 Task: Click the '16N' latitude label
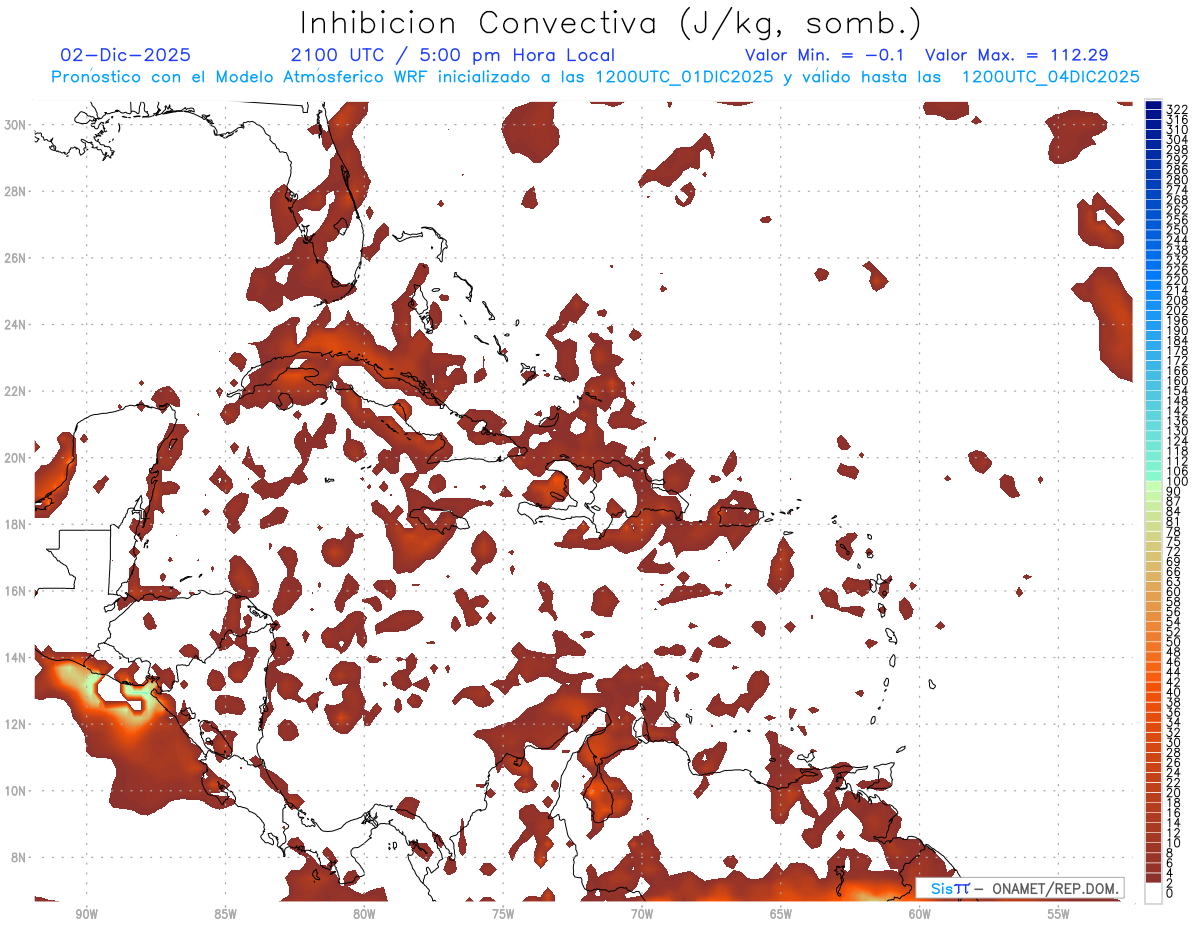[x=15, y=591]
